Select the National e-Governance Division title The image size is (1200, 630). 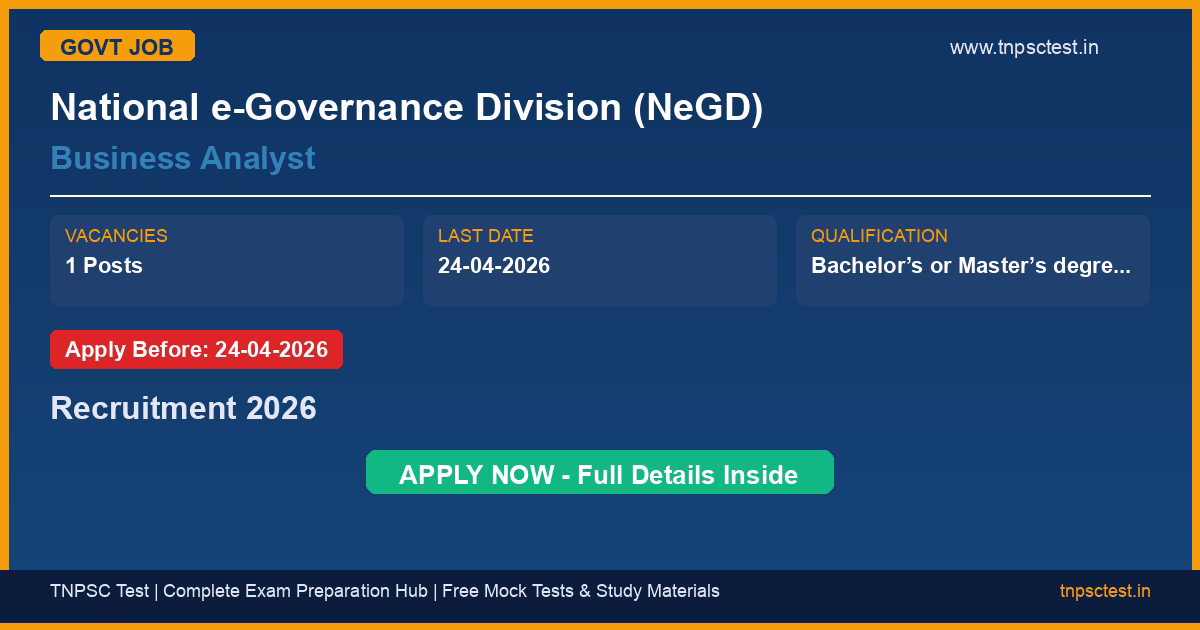(406, 107)
